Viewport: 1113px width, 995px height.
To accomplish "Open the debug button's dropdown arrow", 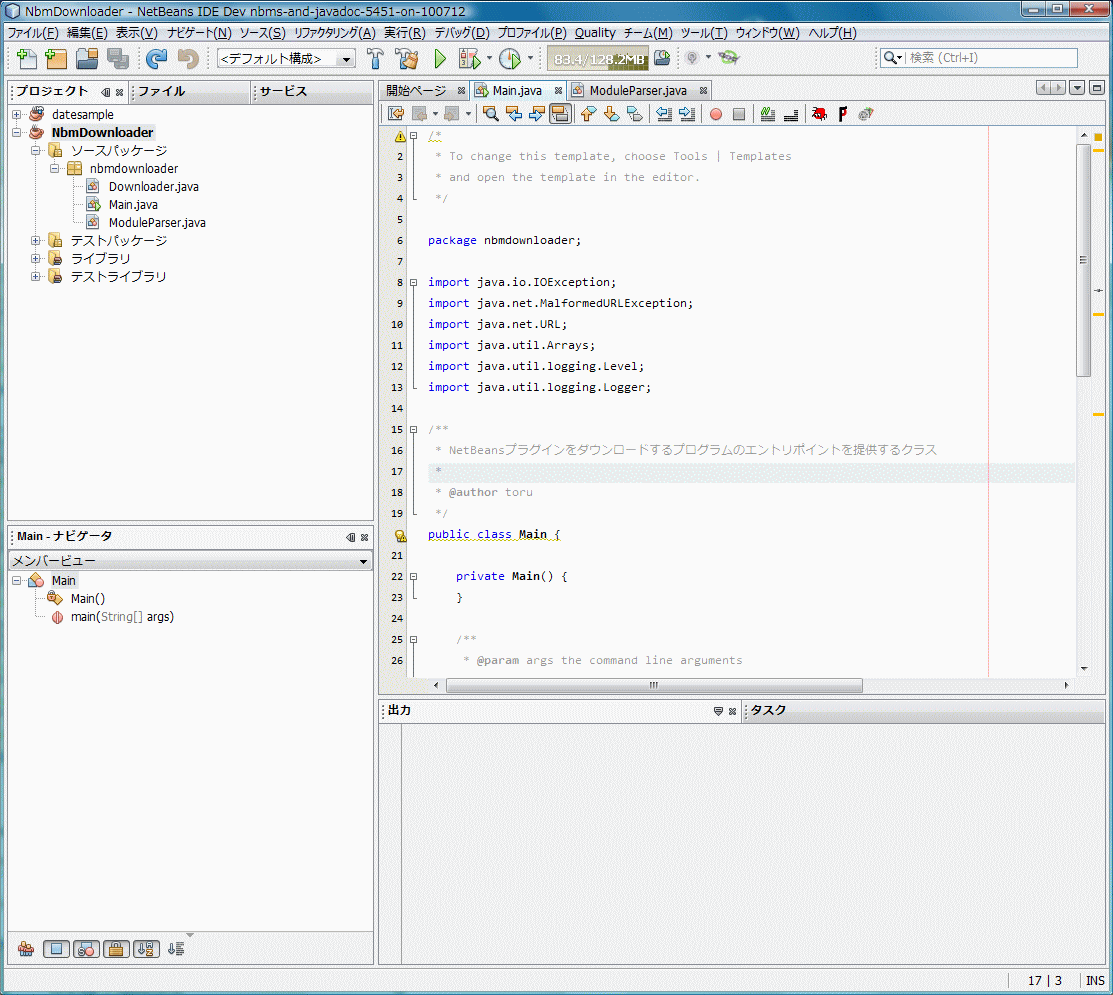I will click(x=489, y=58).
